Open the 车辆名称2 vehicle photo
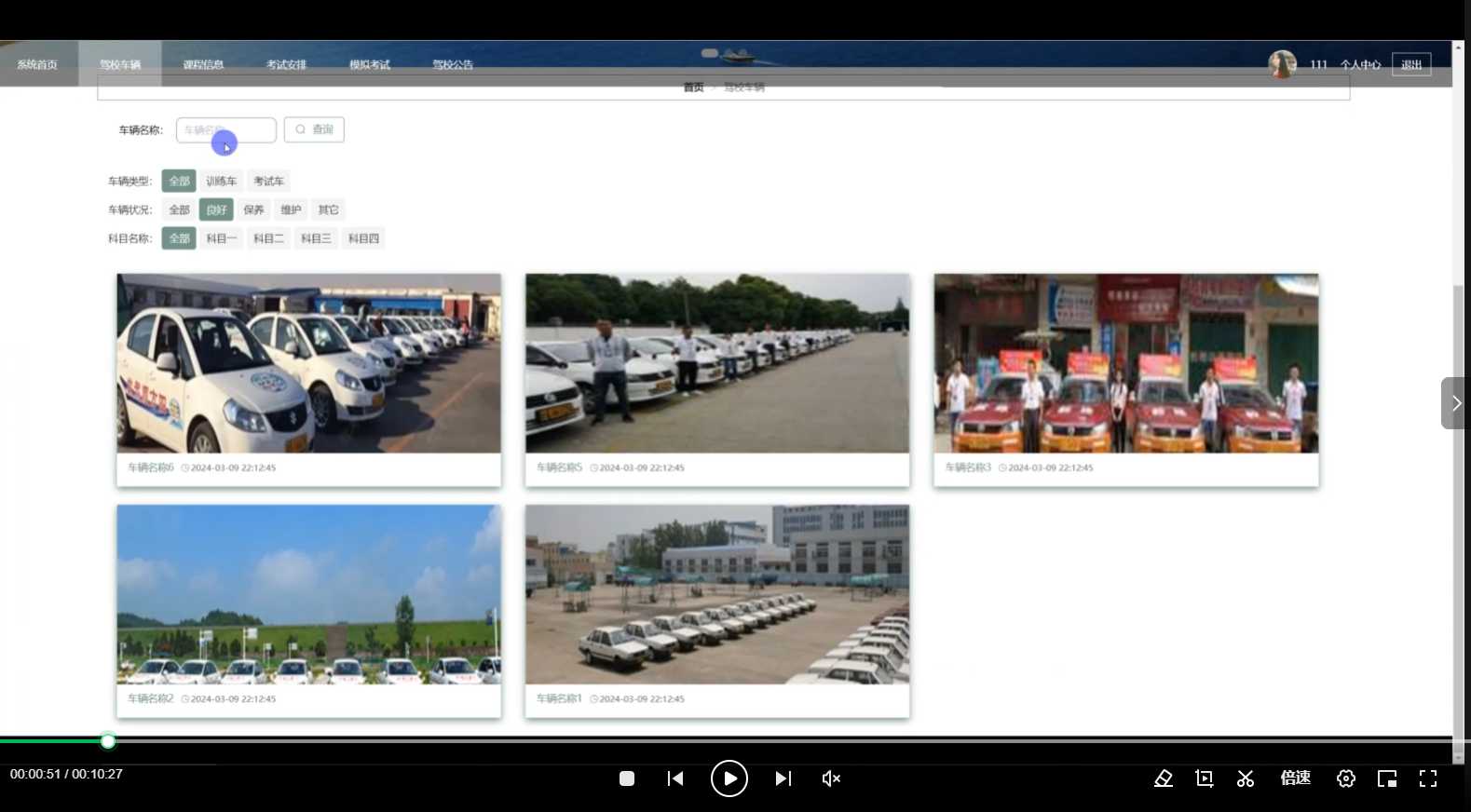The height and width of the screenshot is (812, 1471). point(308,594)
